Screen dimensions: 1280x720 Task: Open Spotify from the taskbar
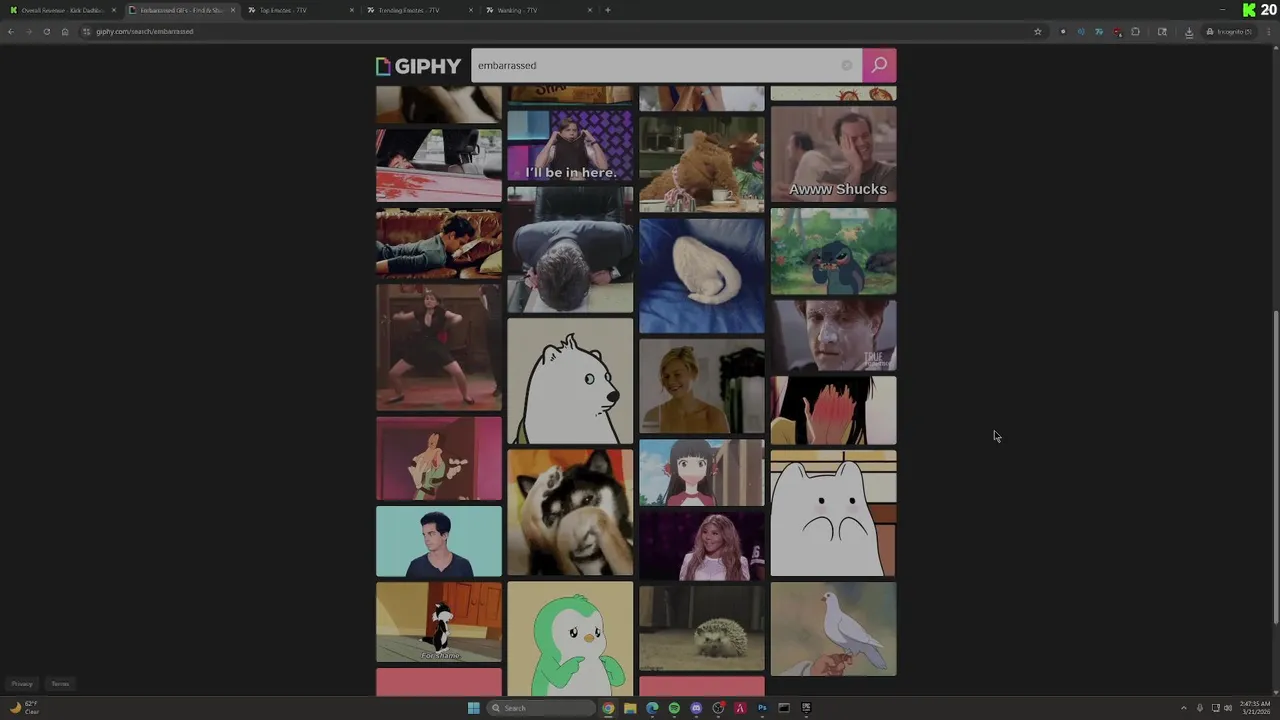[674, 708]
